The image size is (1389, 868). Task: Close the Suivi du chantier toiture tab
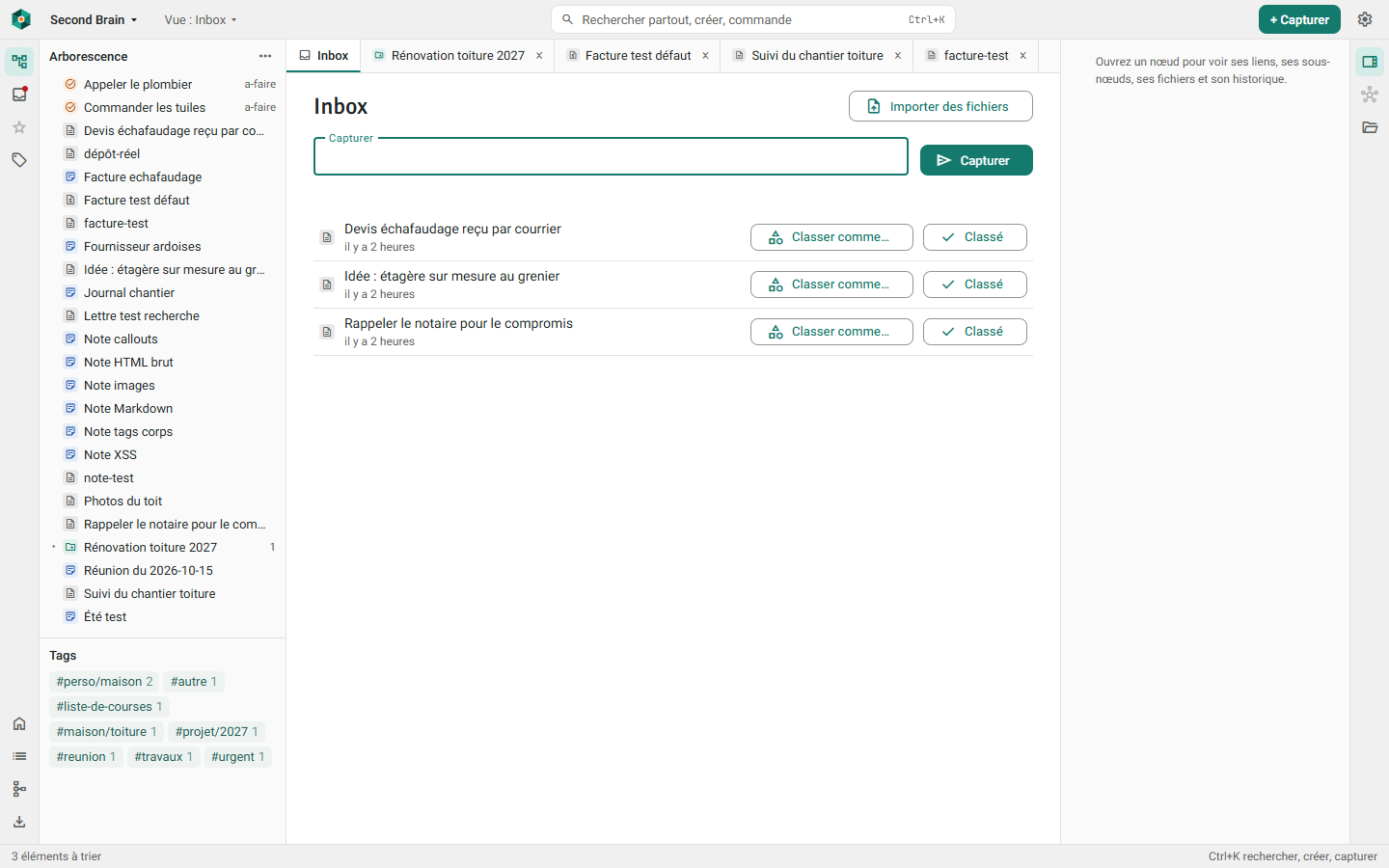click(898, 56)
